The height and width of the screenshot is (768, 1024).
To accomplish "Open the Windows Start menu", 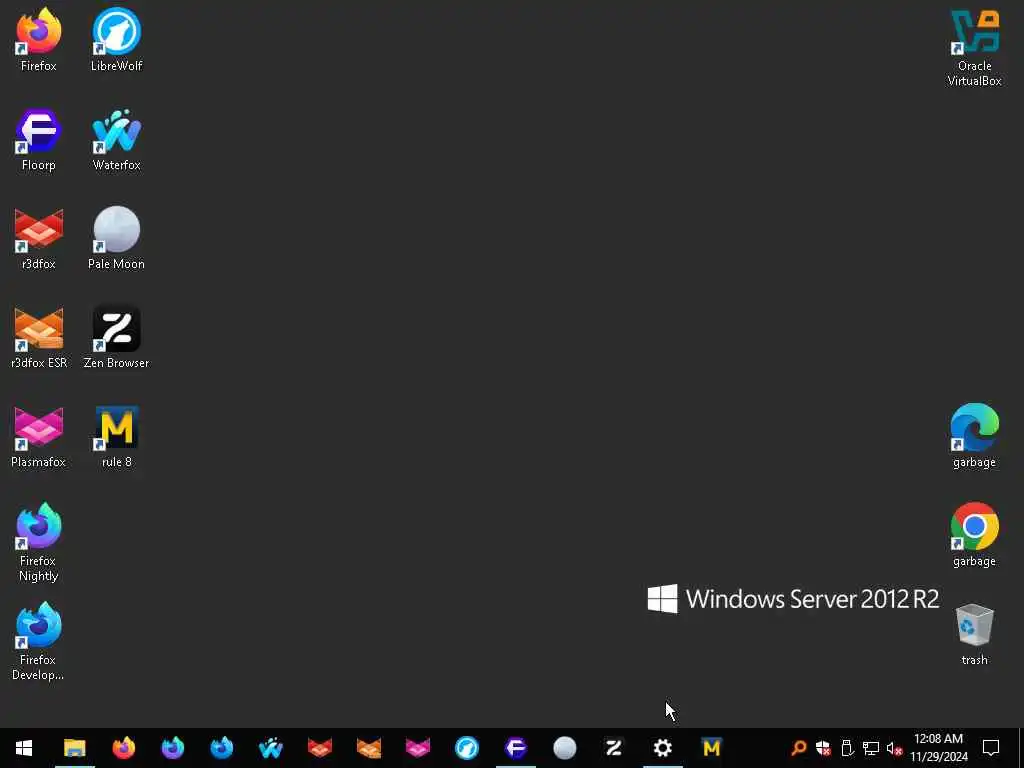I will pyautogui.click(x=24, y=748).
